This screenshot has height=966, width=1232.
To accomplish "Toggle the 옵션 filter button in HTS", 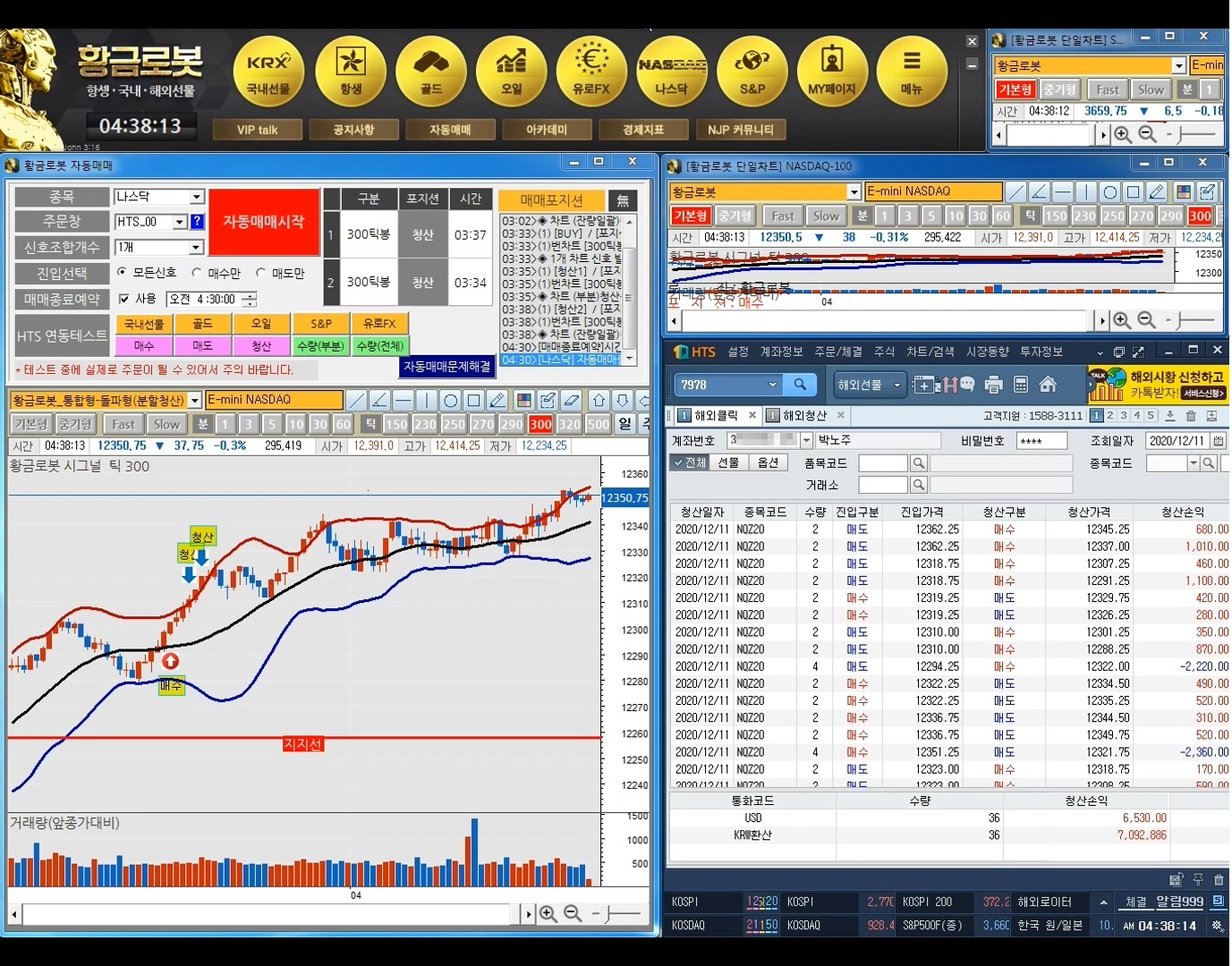I will click(x=768, y=462).
